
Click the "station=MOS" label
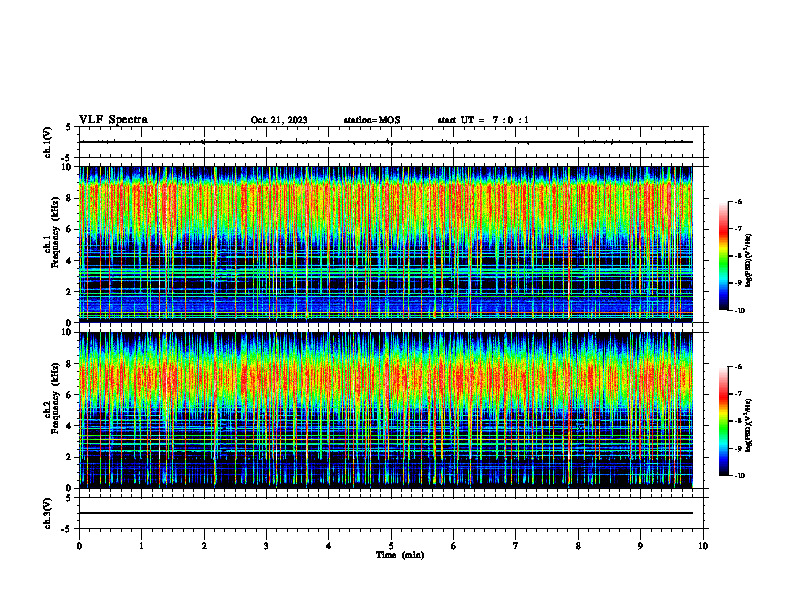tap(372, 120)
